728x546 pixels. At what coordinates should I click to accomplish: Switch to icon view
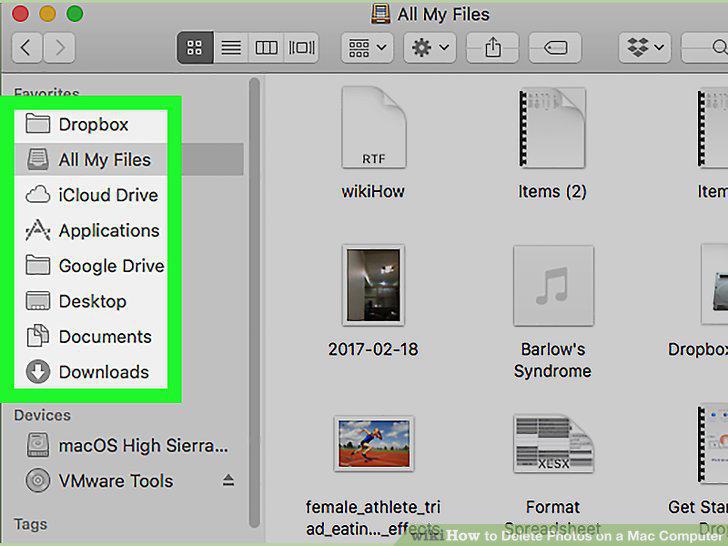195,47
